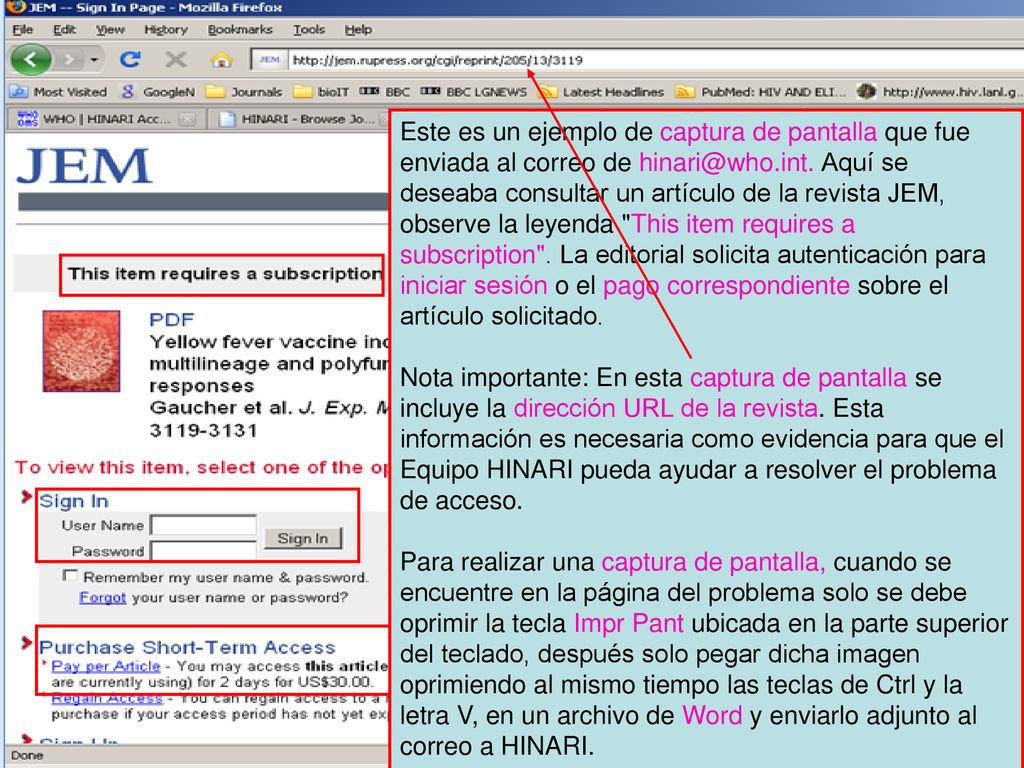Open the Journals bookmarks folder
Image resolution: width=1024 pixels, height=768 pixels.
tap(244, 92)
